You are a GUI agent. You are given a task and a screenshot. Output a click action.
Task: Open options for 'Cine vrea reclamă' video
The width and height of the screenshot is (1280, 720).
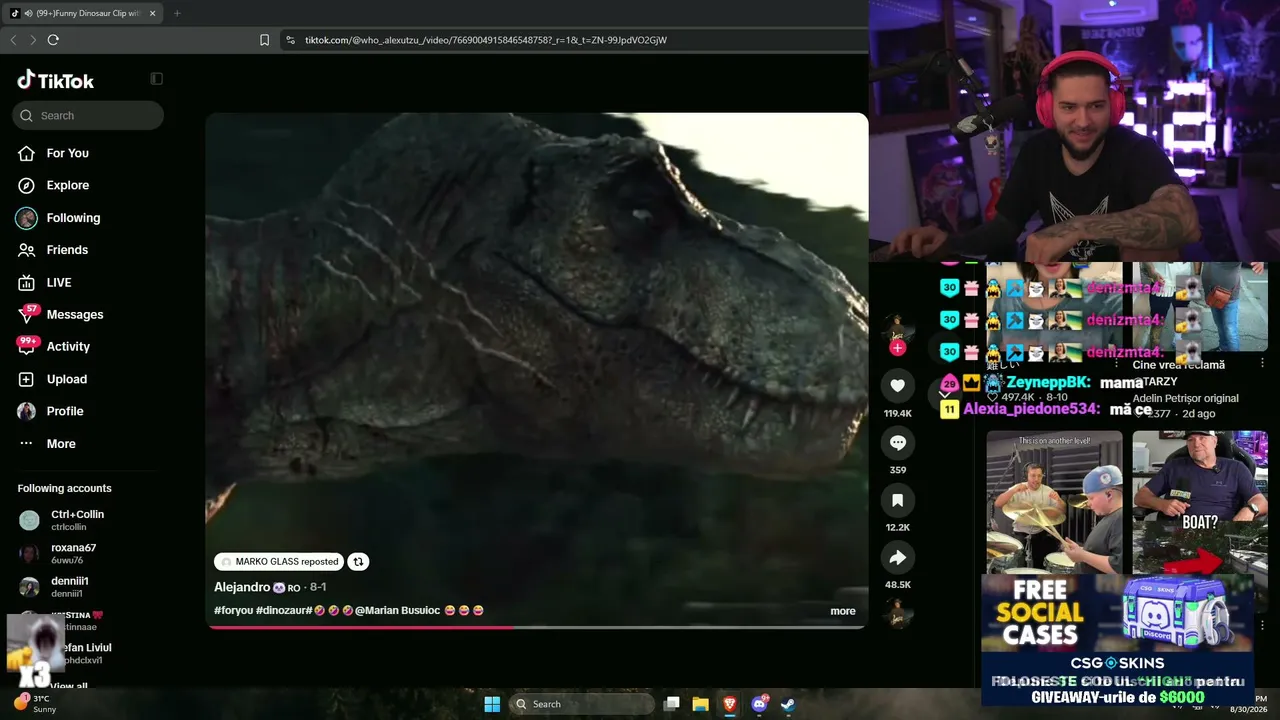(x=1262, y=363)
